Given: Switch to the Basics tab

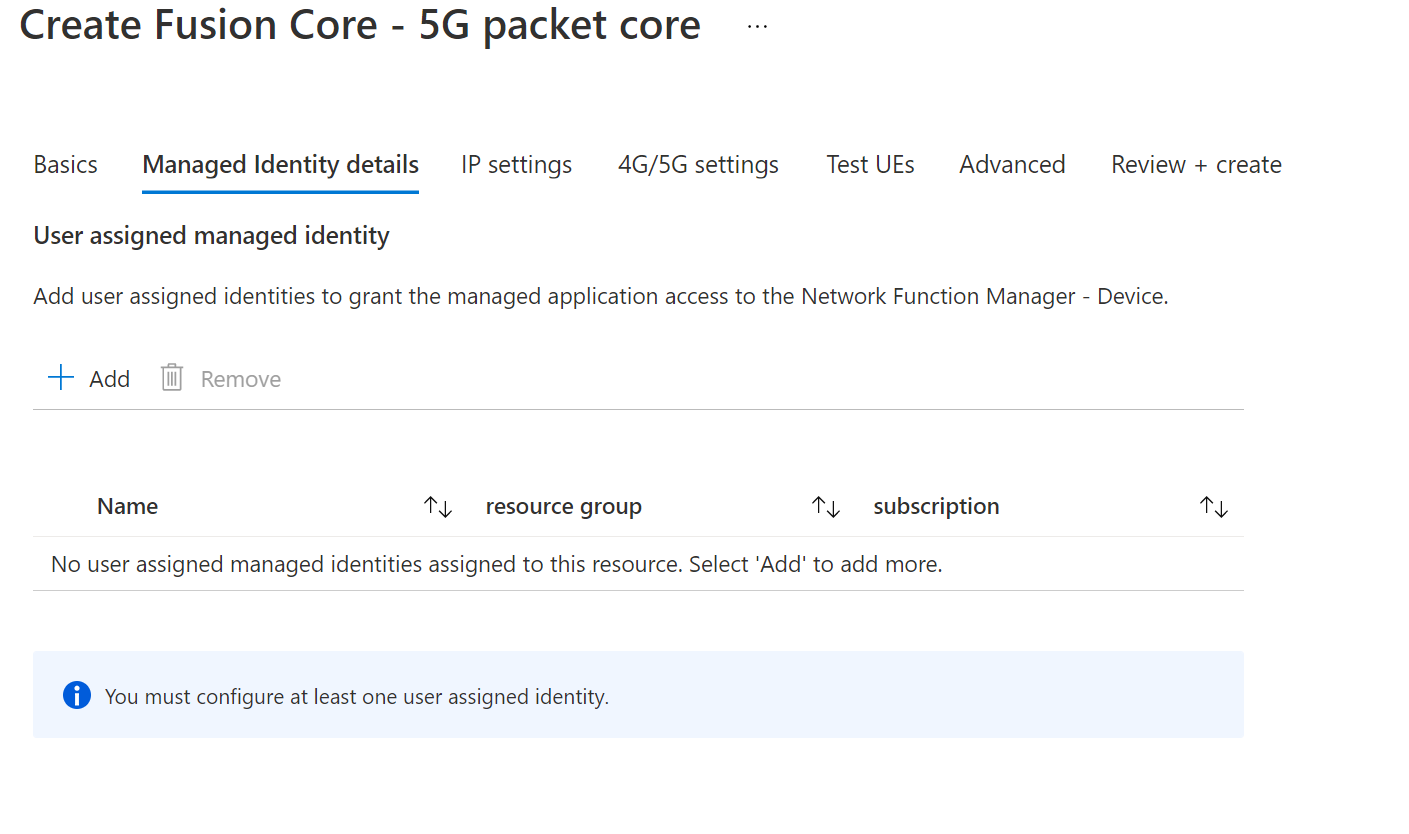Looking at the screenshot, I should [66, 165].
